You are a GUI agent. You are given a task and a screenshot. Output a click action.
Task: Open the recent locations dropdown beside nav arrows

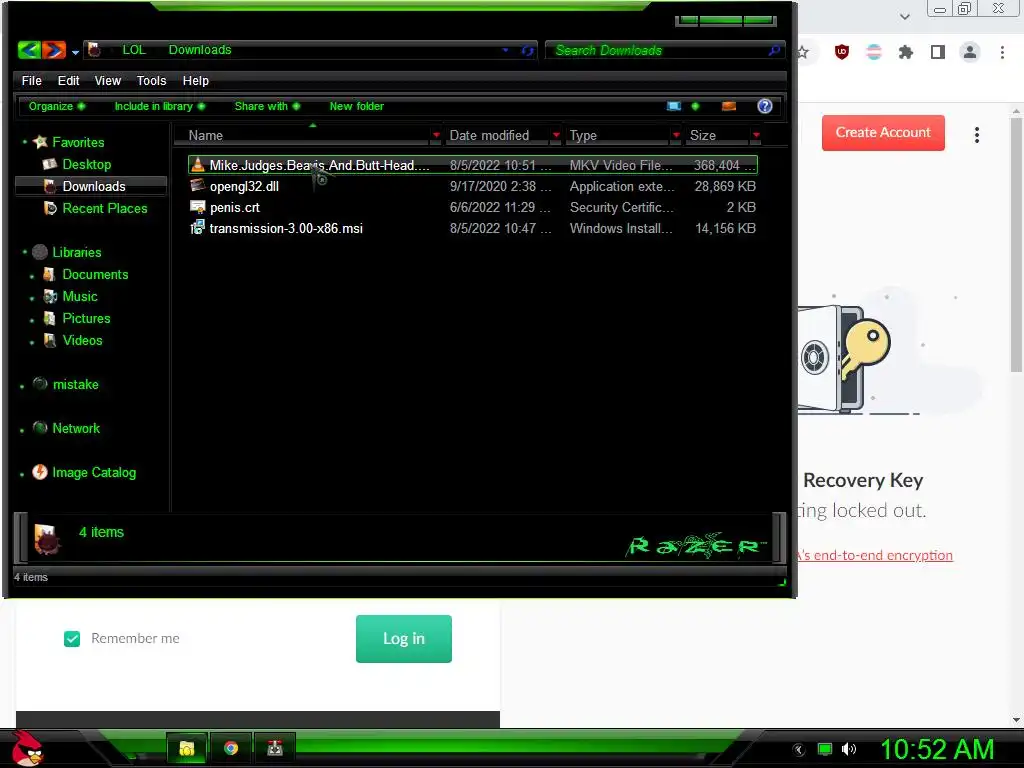point(75,52)
